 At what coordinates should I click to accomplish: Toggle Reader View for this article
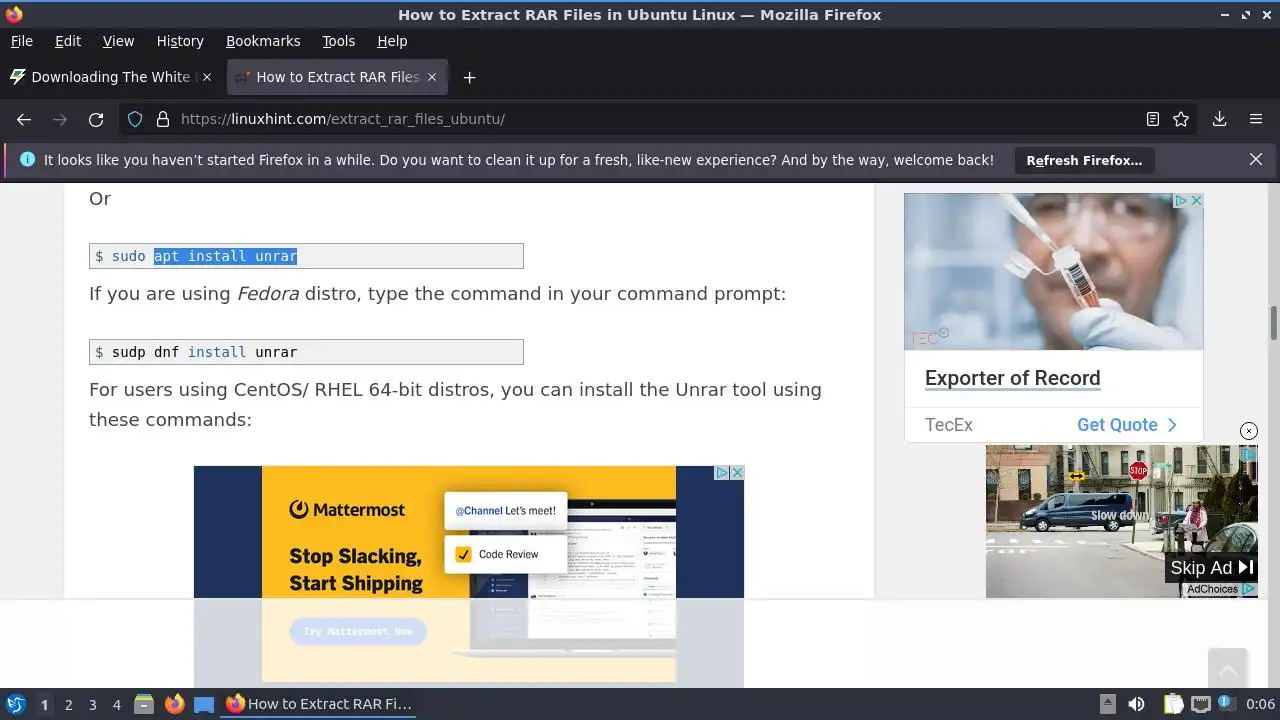point(1153,119)
